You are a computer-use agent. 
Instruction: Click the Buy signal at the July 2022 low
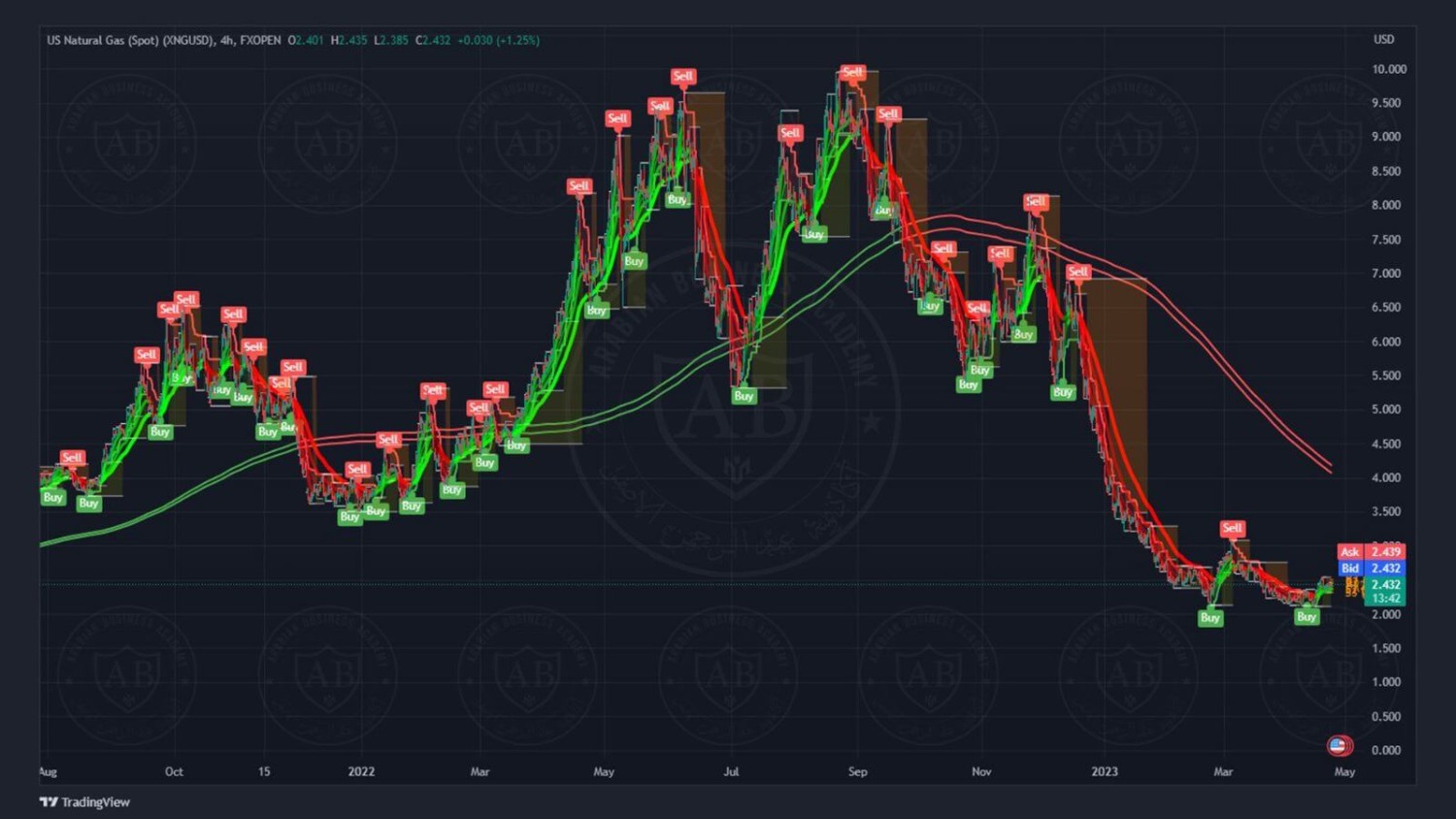click(745, 396)
